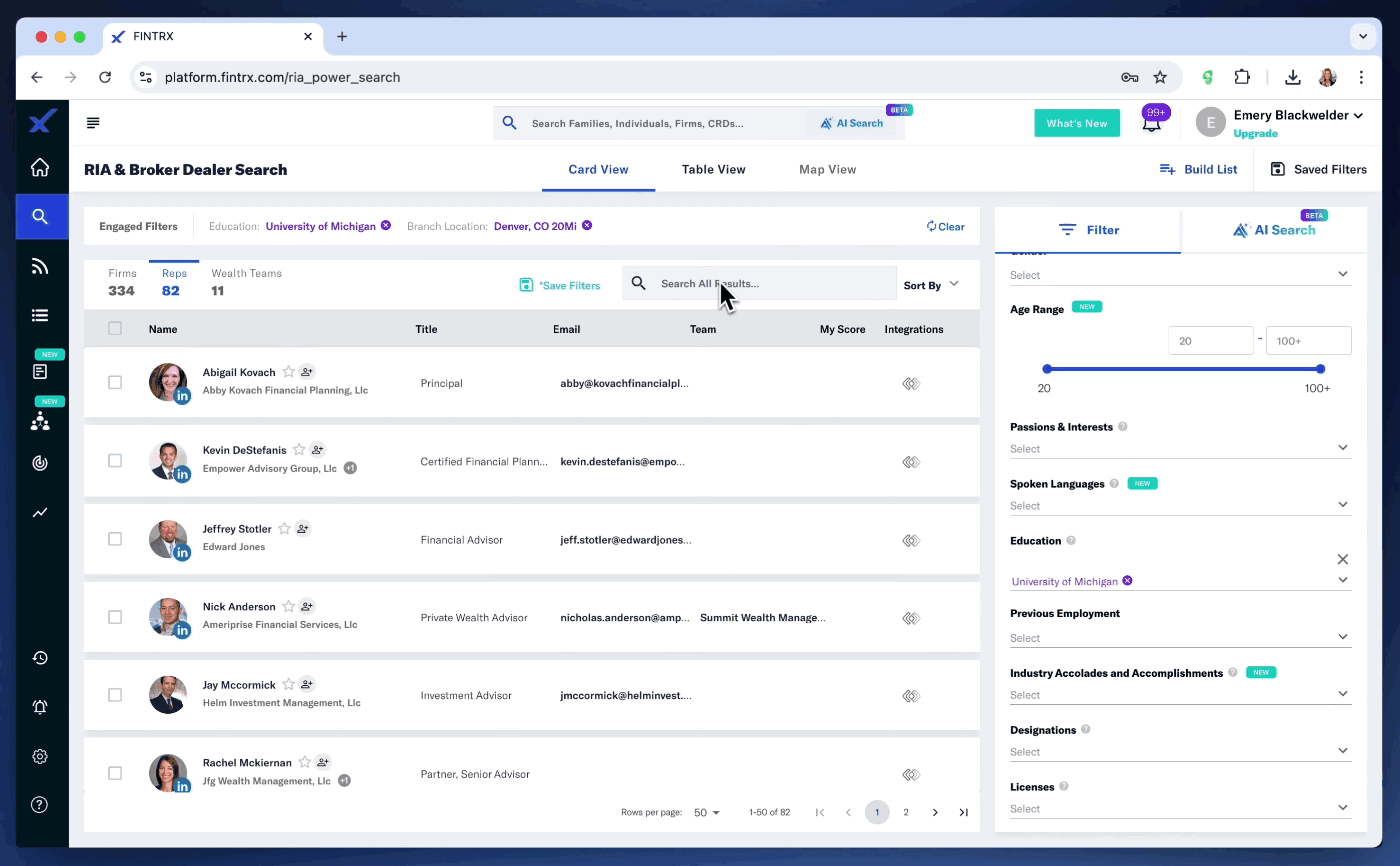Viewport: 1400px width, 866px height.
Task: Expand the Education dropdown arrow
Action: pyautogui.click(x=1343, y=580)
